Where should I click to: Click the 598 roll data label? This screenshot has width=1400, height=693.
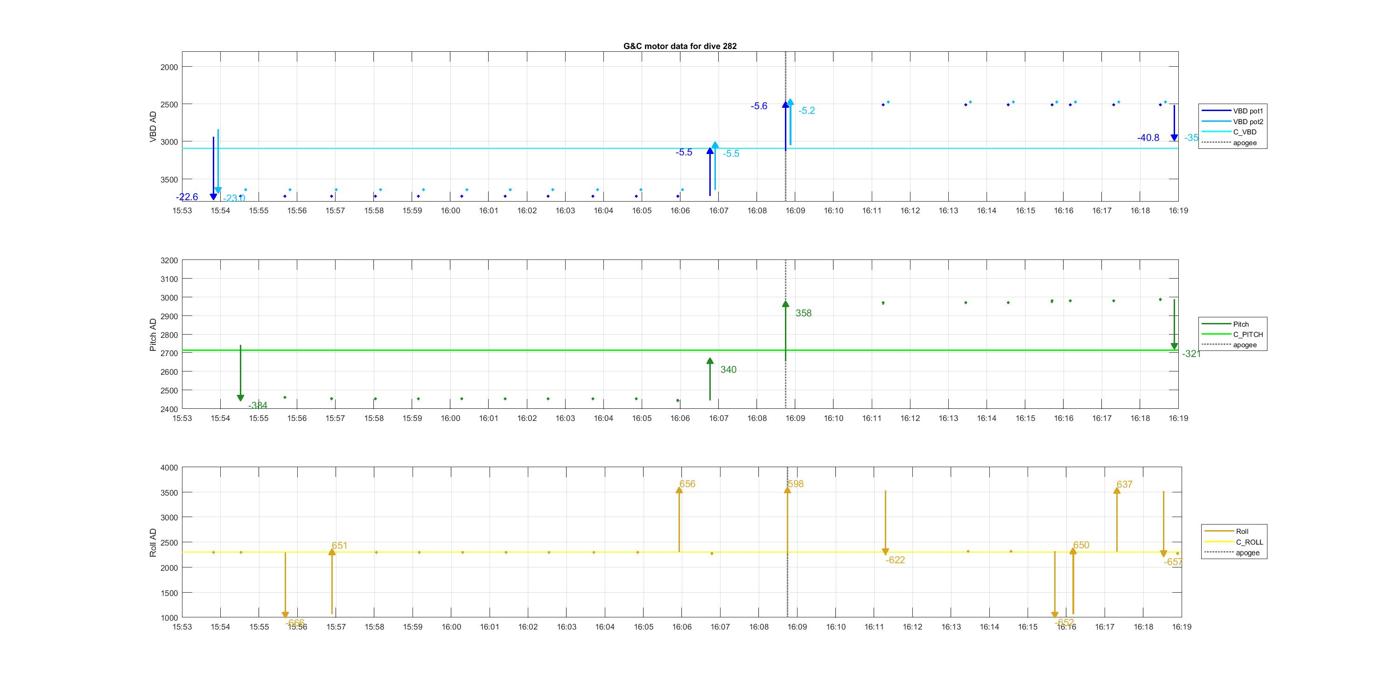(795, 484)
